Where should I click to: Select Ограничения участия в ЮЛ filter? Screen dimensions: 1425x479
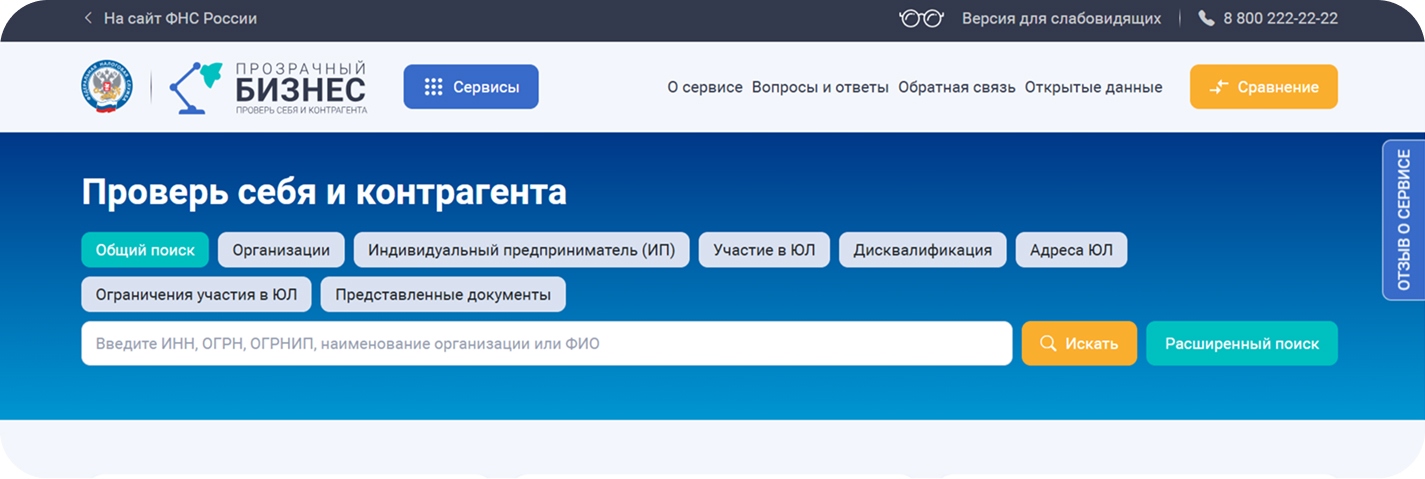pos(196,295)
